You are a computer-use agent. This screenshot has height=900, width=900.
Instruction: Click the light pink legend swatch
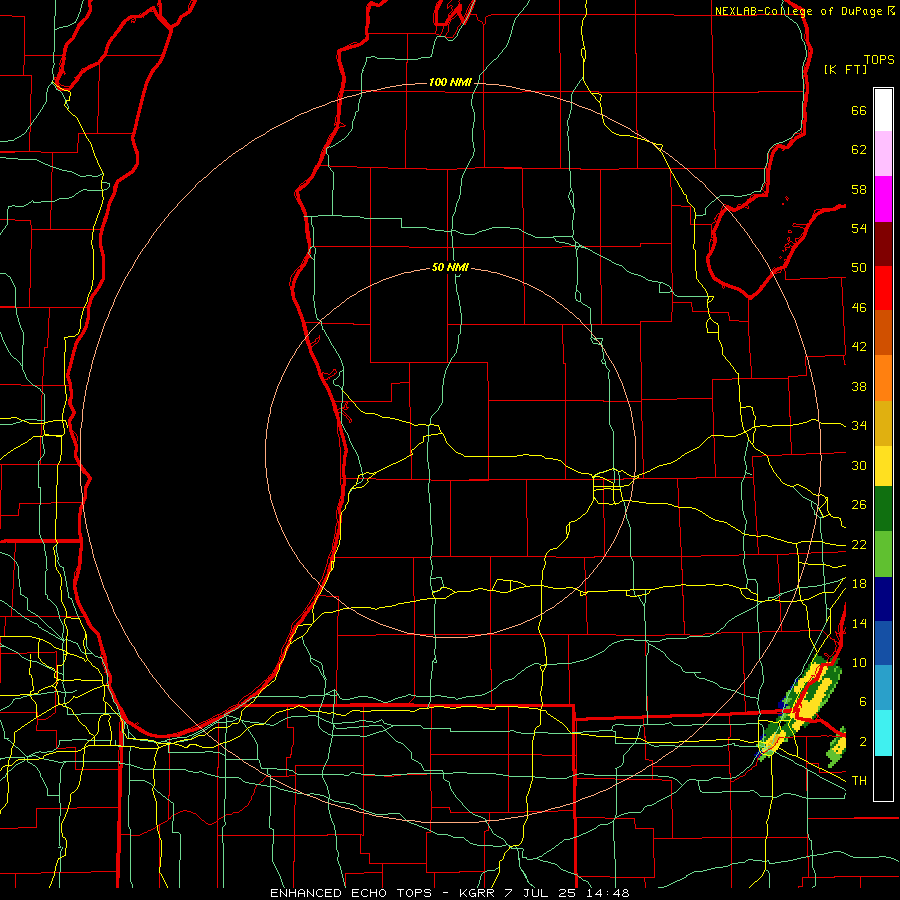click(x=883, y=154)
